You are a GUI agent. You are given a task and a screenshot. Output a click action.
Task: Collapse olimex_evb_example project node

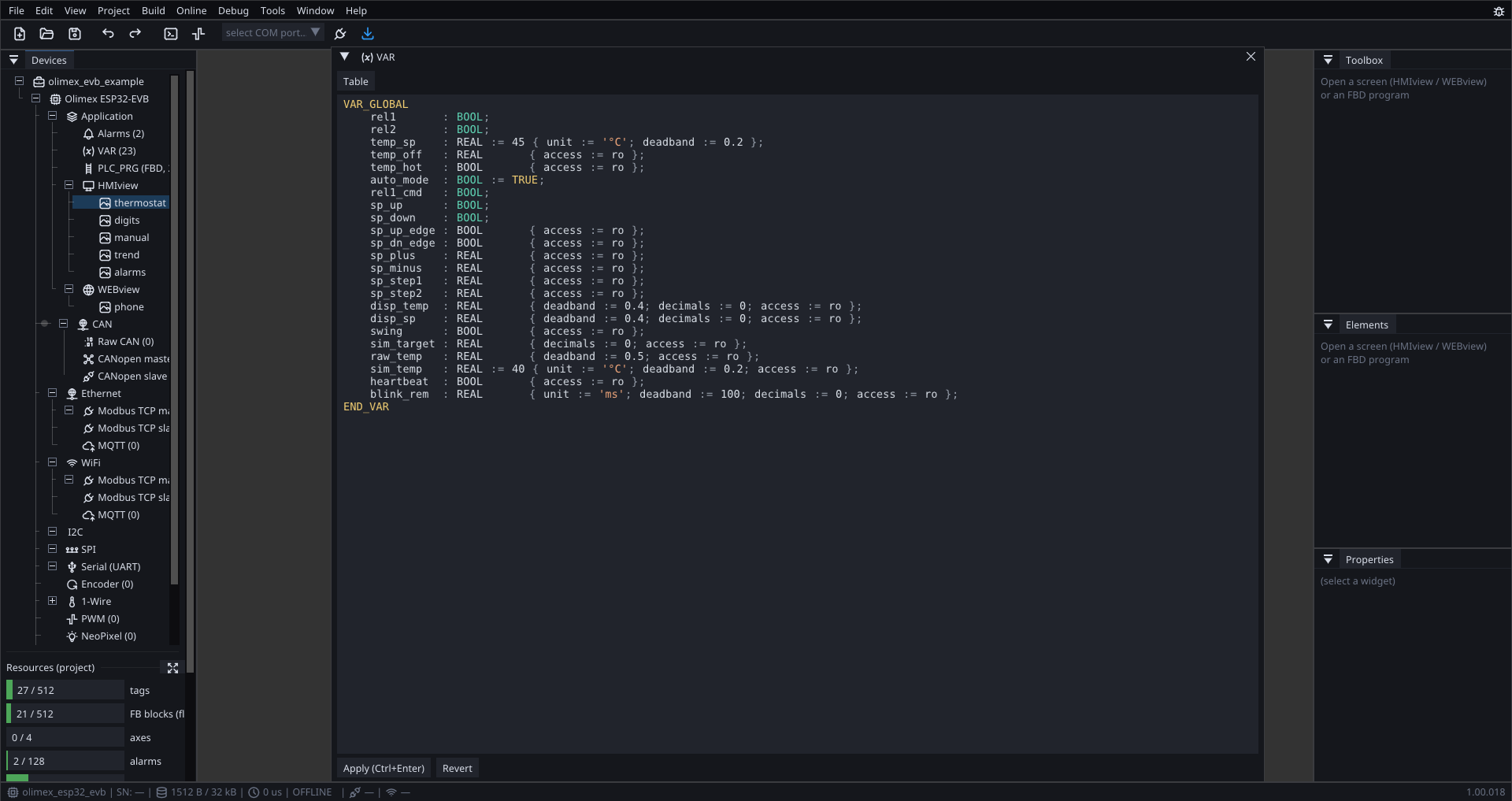pos(19,81)
